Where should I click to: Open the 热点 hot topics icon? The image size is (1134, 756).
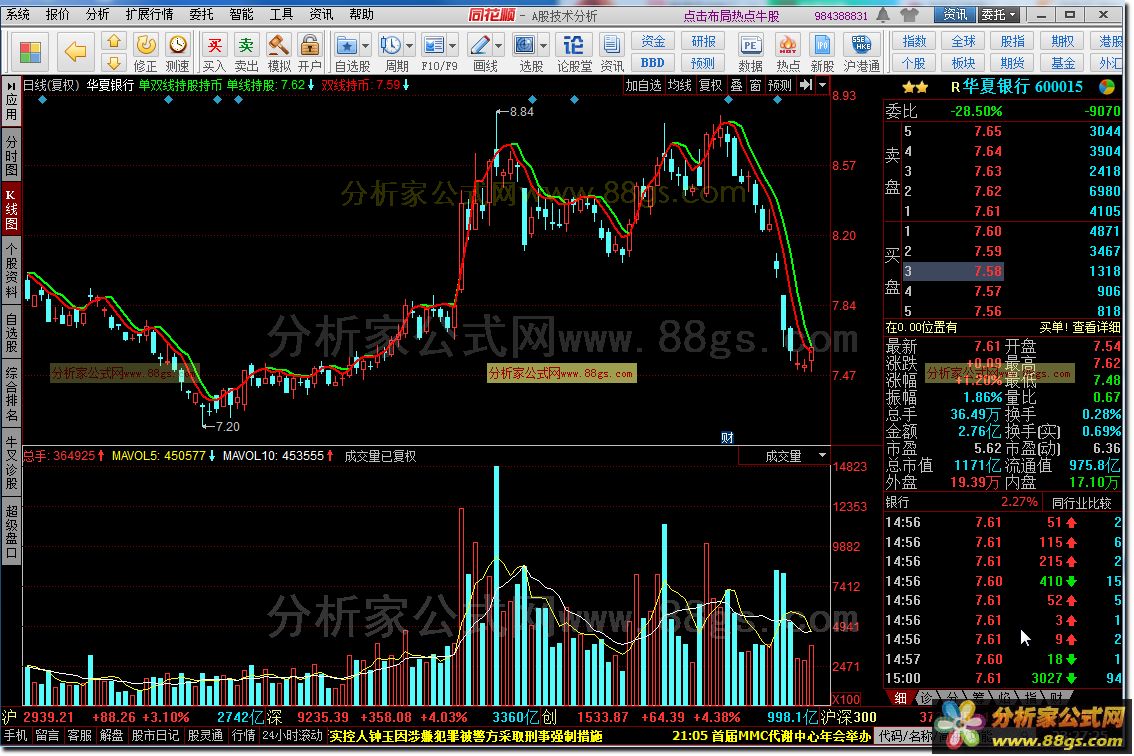788,53
